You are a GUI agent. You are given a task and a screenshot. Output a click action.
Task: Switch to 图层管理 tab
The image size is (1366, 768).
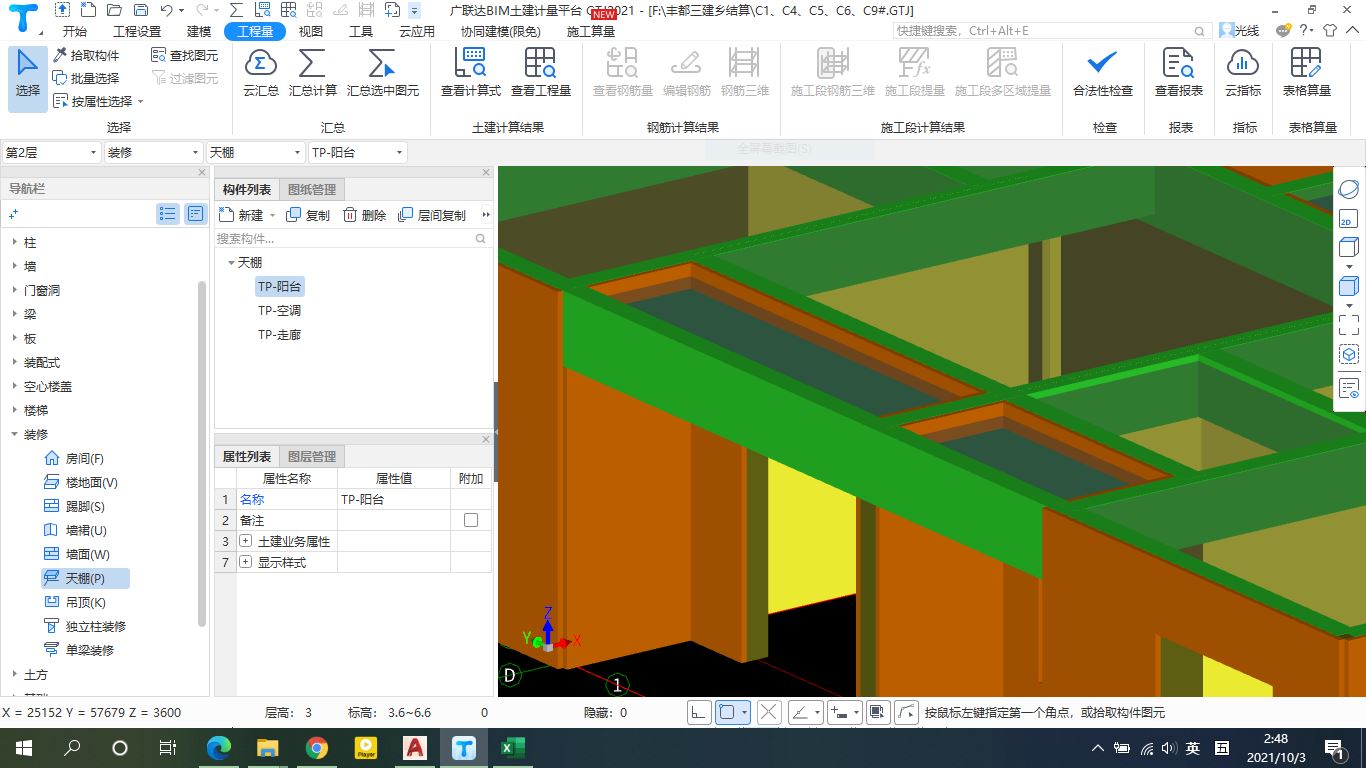click(x=312, y=457)
